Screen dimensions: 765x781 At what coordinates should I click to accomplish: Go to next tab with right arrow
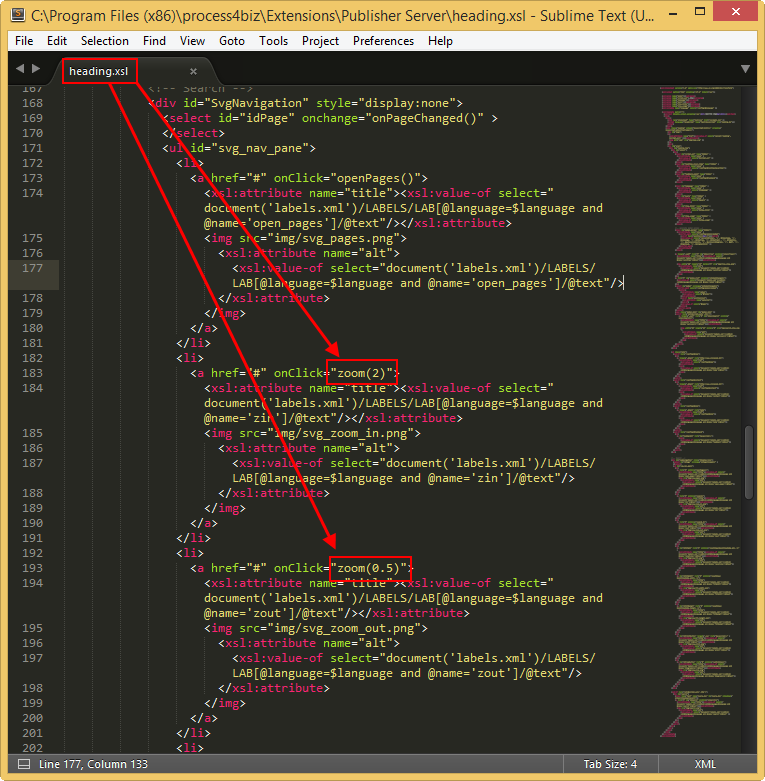click(36, 68)
